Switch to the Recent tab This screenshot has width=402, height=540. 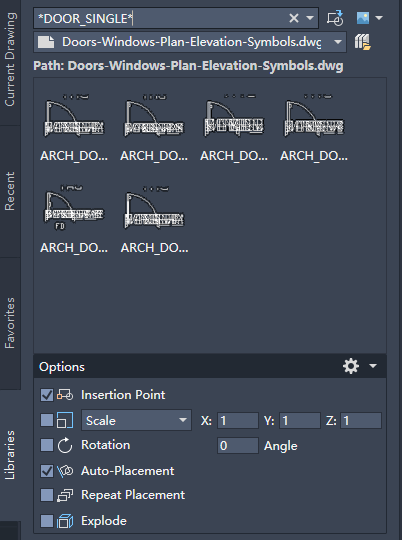(10, 191)
